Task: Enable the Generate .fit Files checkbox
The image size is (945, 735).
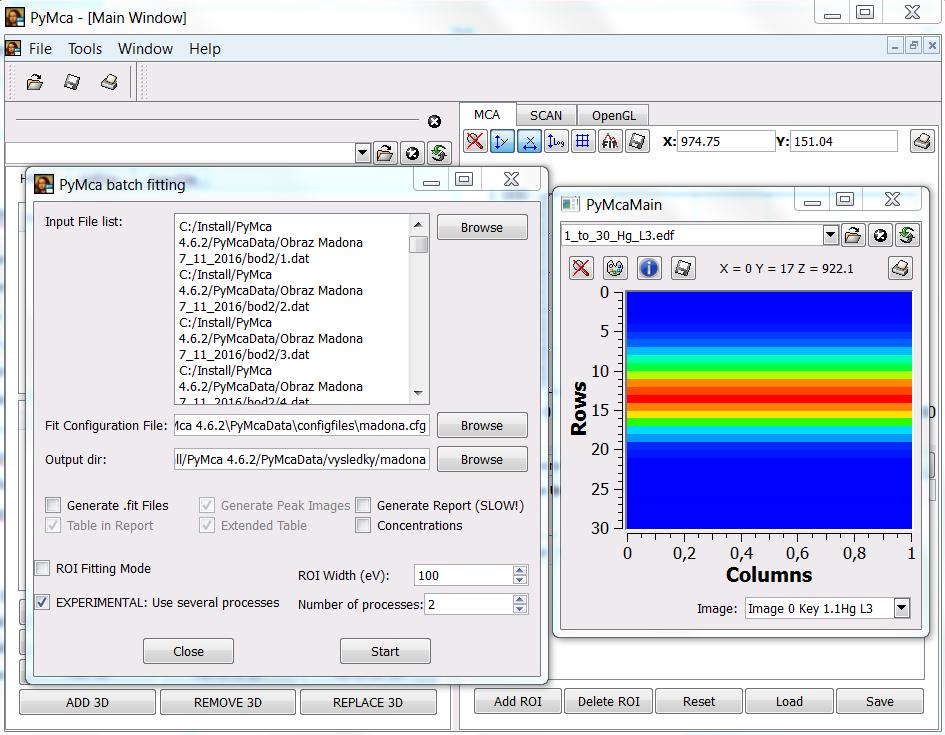Action: click(53, 505)
